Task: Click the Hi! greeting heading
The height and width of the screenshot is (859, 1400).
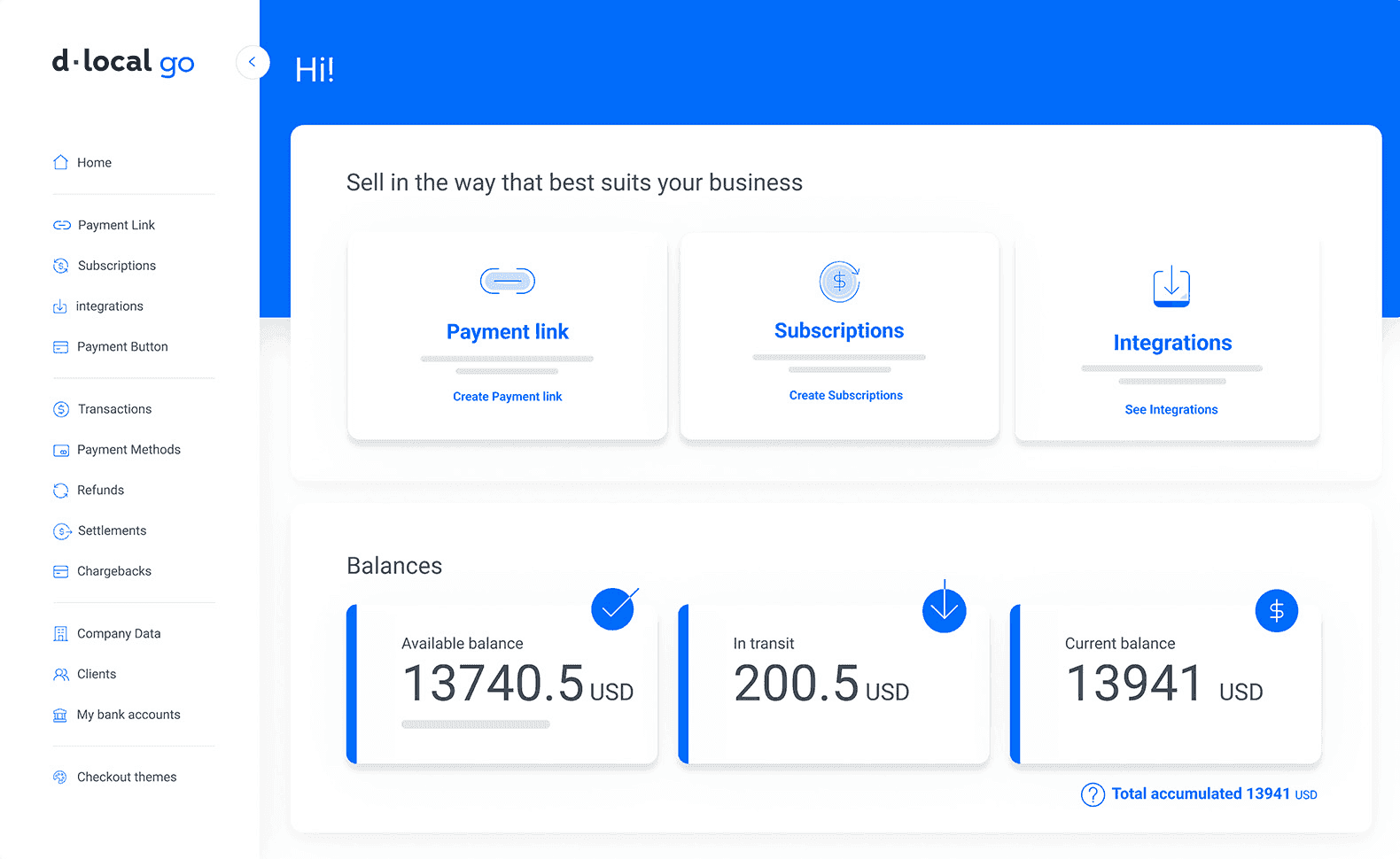Action: point(315,70)
